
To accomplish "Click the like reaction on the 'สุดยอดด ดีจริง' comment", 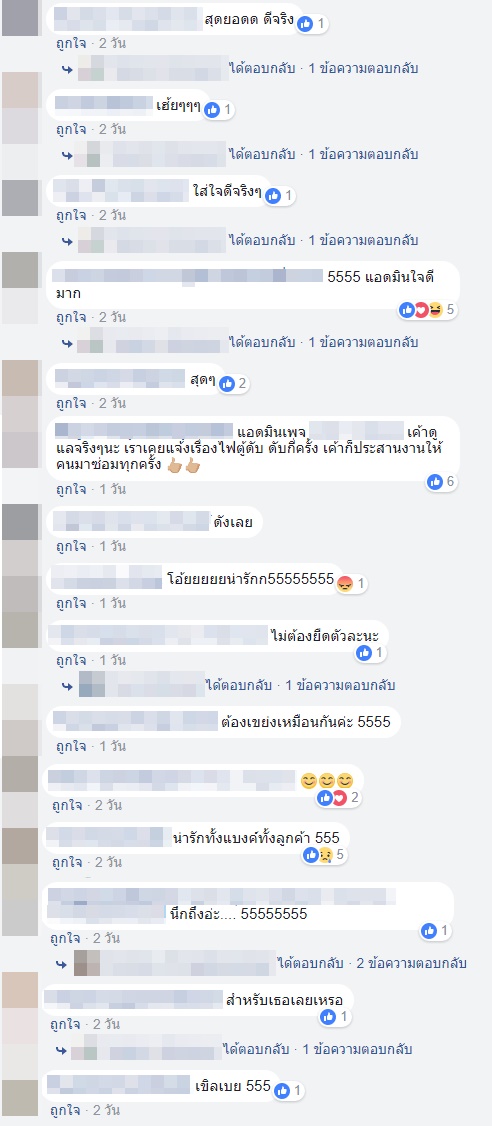I will pos(305,24).
